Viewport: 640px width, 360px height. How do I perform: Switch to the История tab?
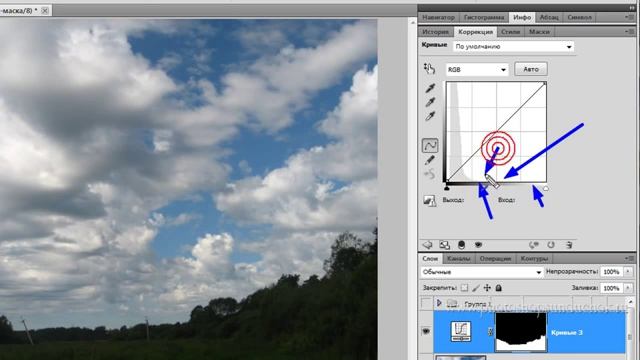click(435, 31)
